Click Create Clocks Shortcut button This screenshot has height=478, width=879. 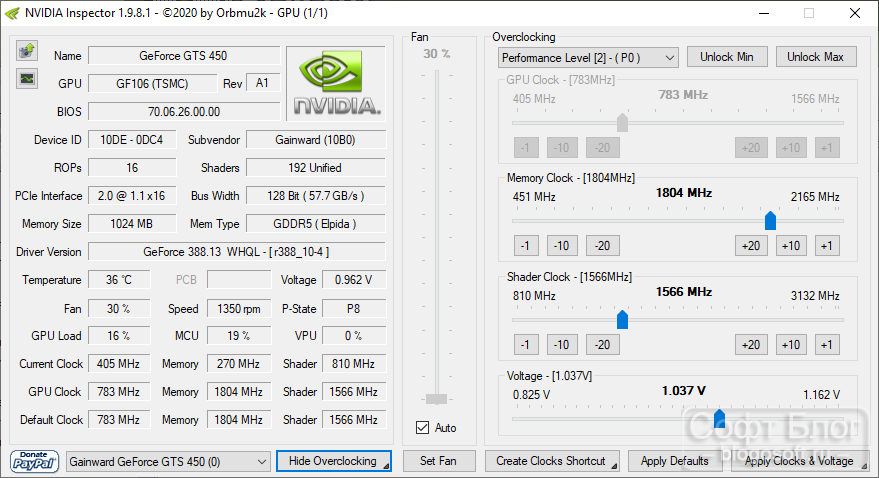click(x=552, y=461)
